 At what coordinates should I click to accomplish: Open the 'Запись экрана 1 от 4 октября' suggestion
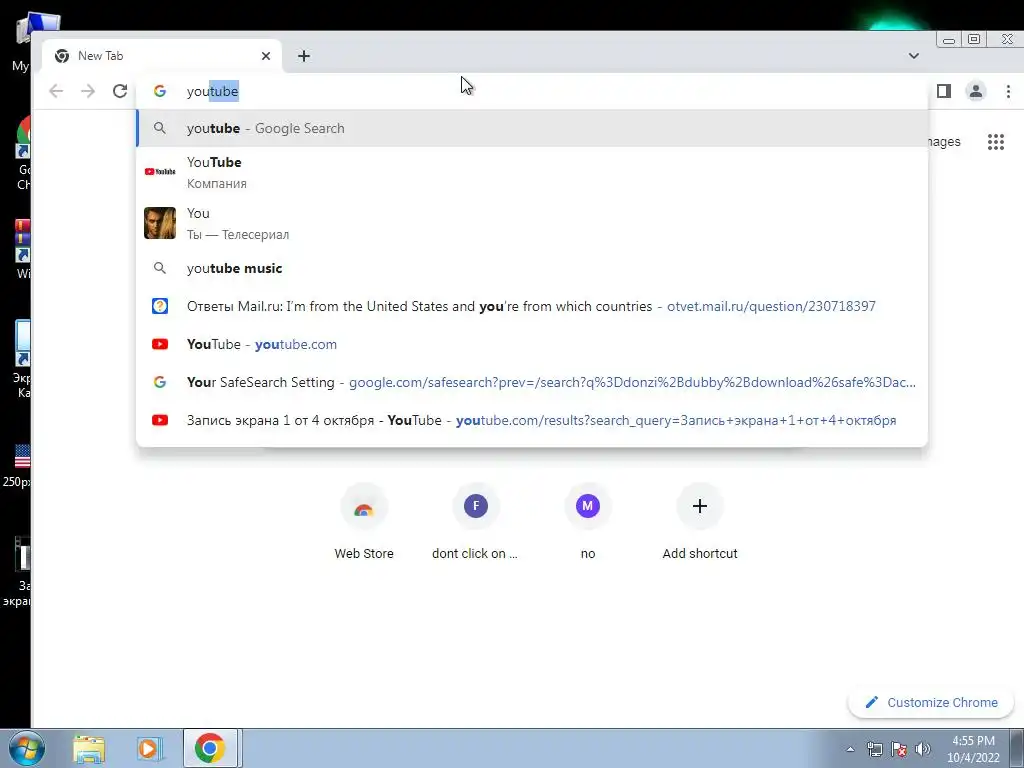pos(532,420)
